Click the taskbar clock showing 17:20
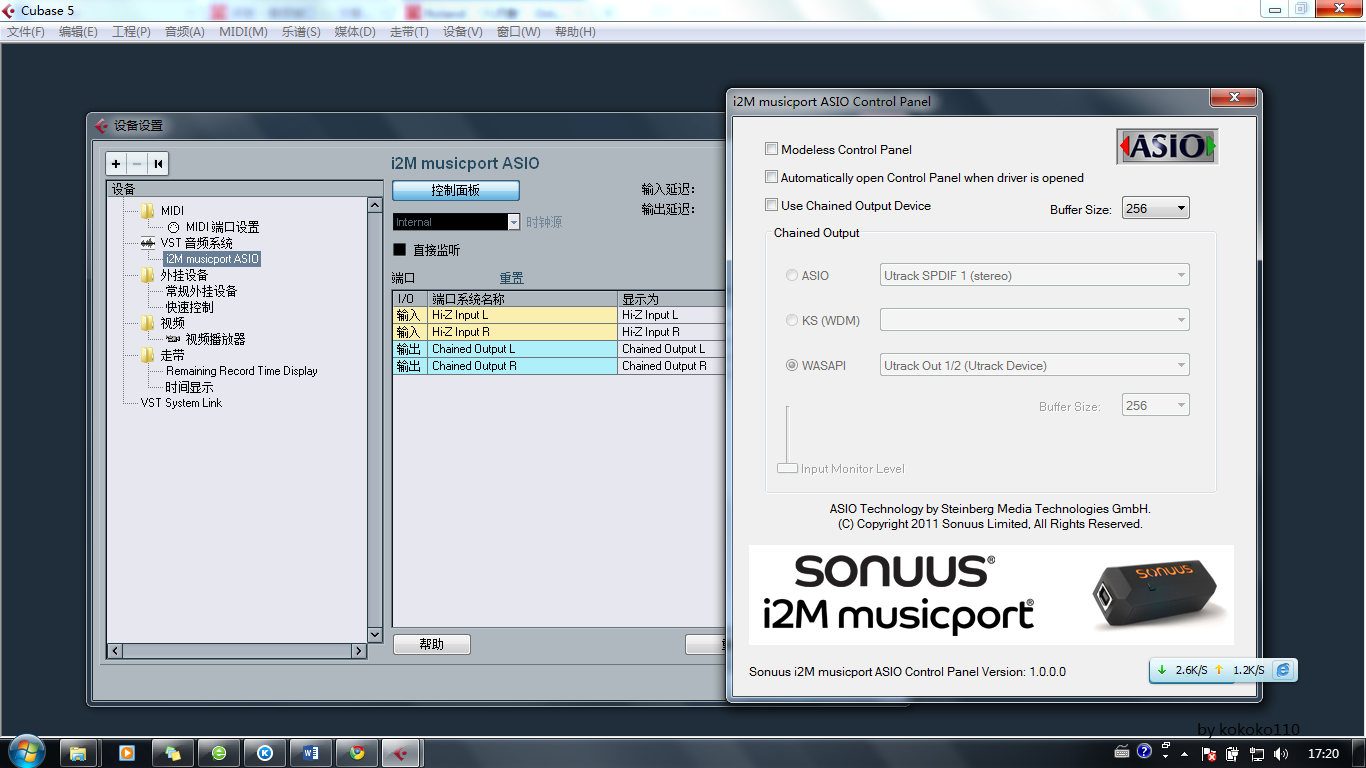Image resolution: width=1366 pixels, height=768 pixels. [x=1323, y=753]
